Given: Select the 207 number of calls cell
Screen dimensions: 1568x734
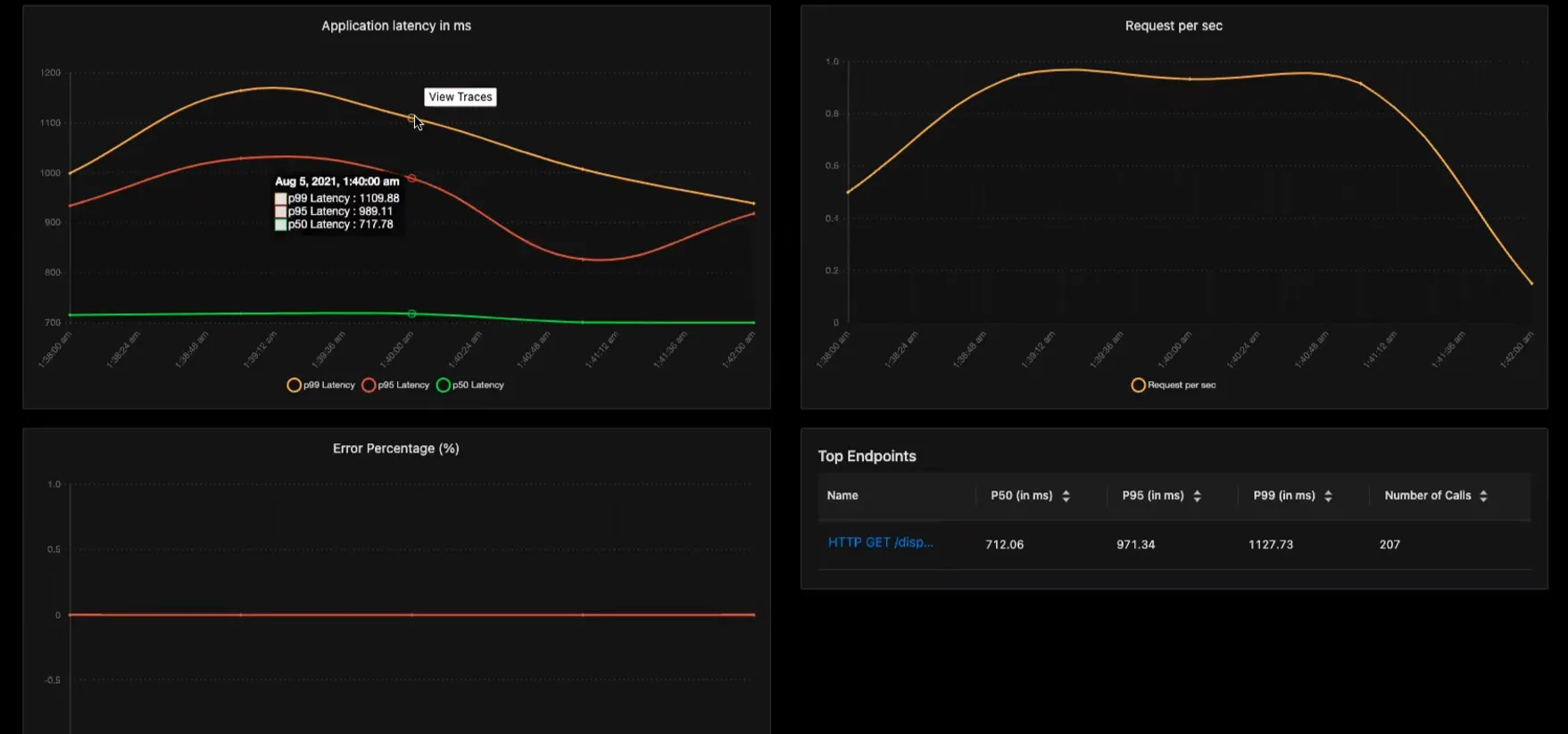Looking at the screenshot, I should point(1390,544).
